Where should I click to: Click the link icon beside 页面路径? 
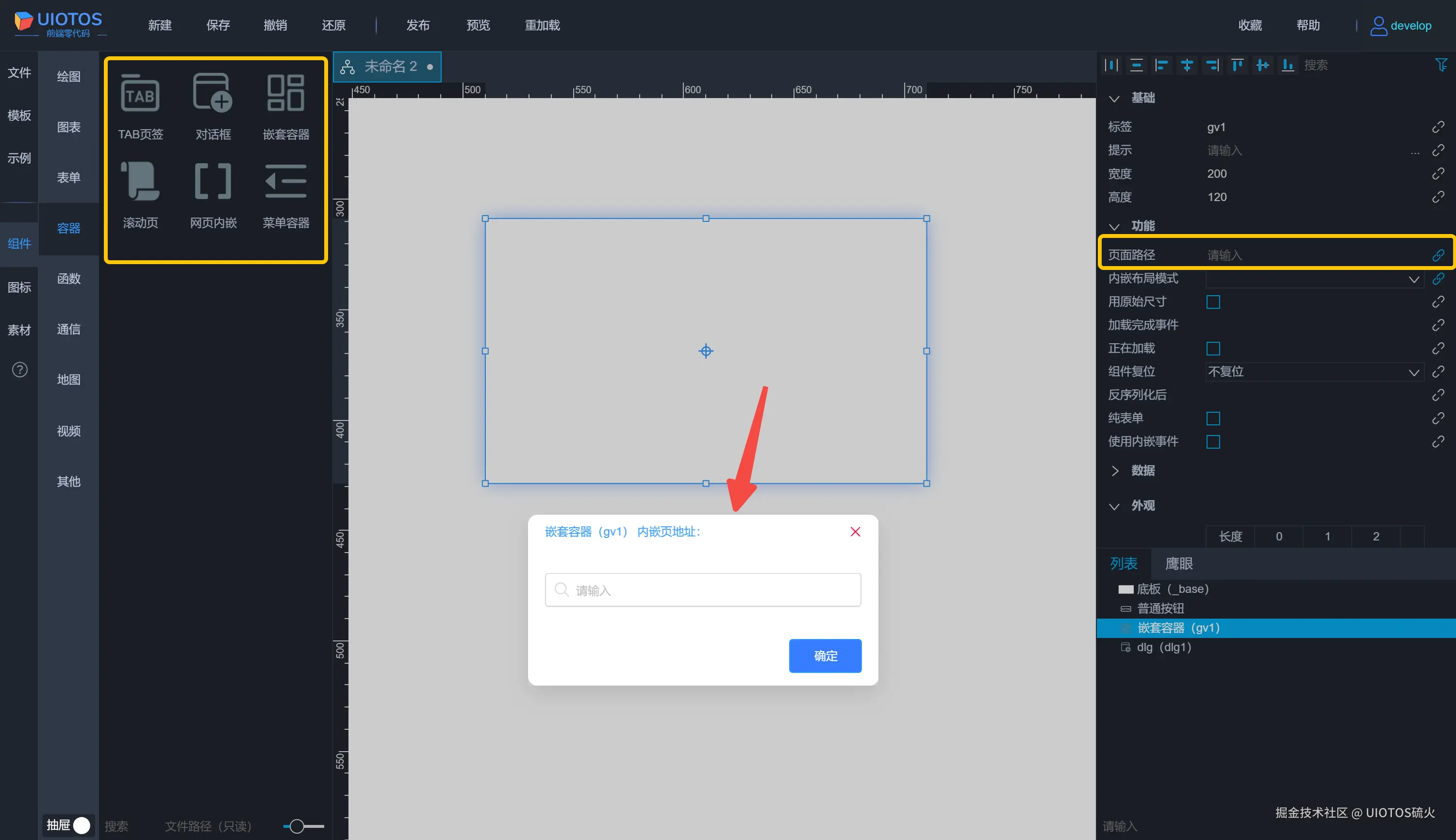[1438, 255]
